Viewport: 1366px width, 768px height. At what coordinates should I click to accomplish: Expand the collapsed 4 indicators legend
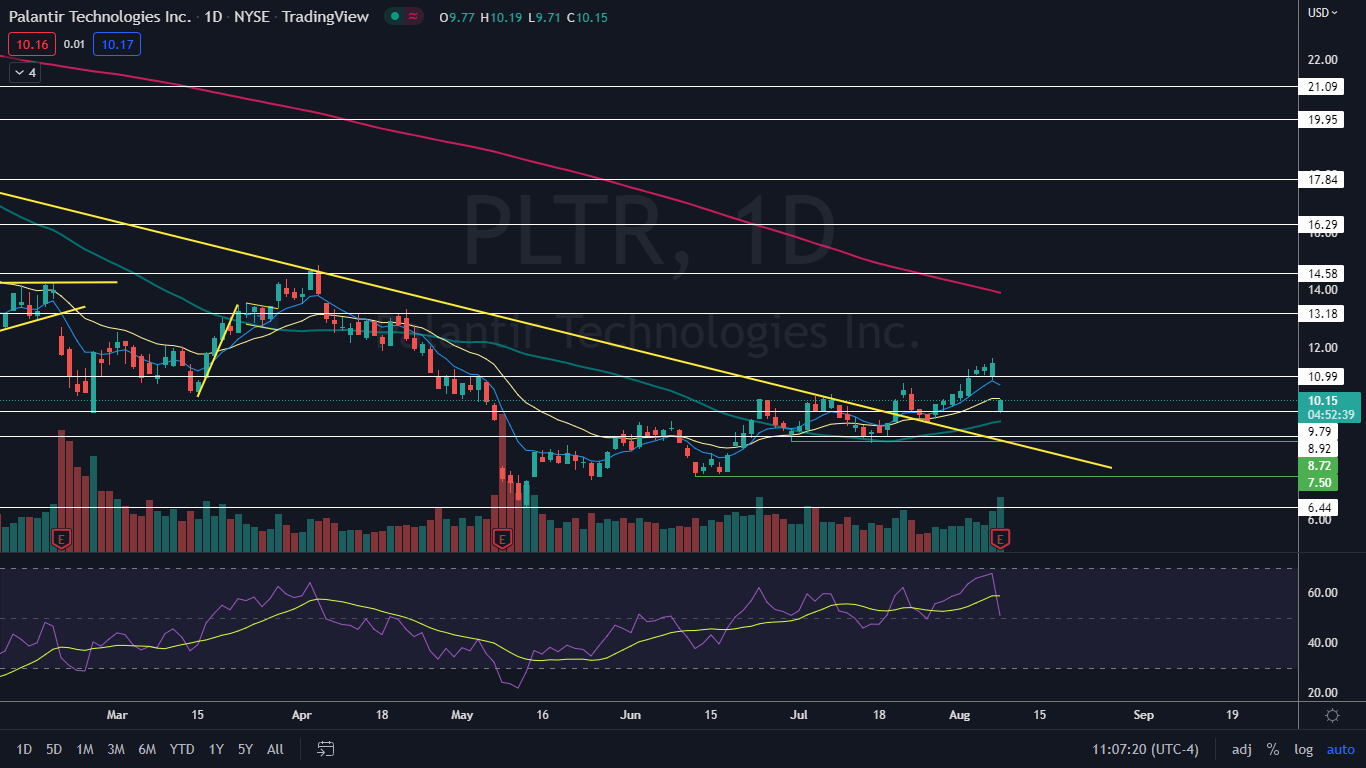tap(25, 72)
